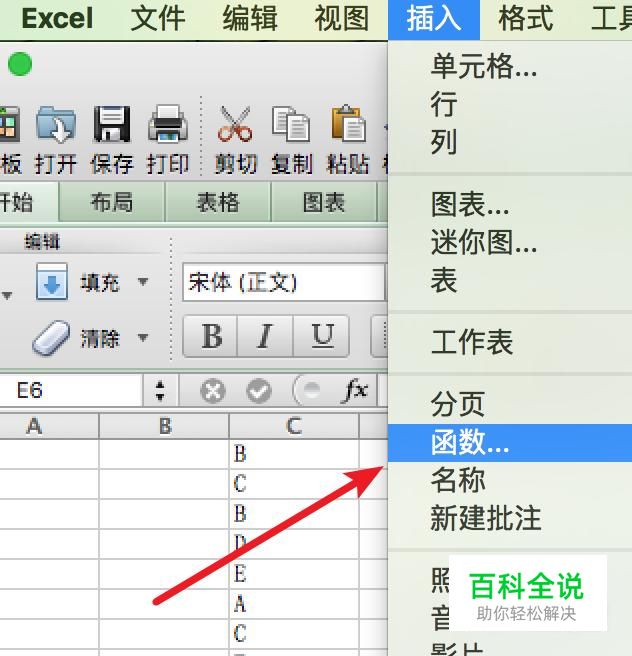The height and width of the screenshot is (656, 632).
Task: Choose 新建批注 from Insert menu
Action: [510, 518]
